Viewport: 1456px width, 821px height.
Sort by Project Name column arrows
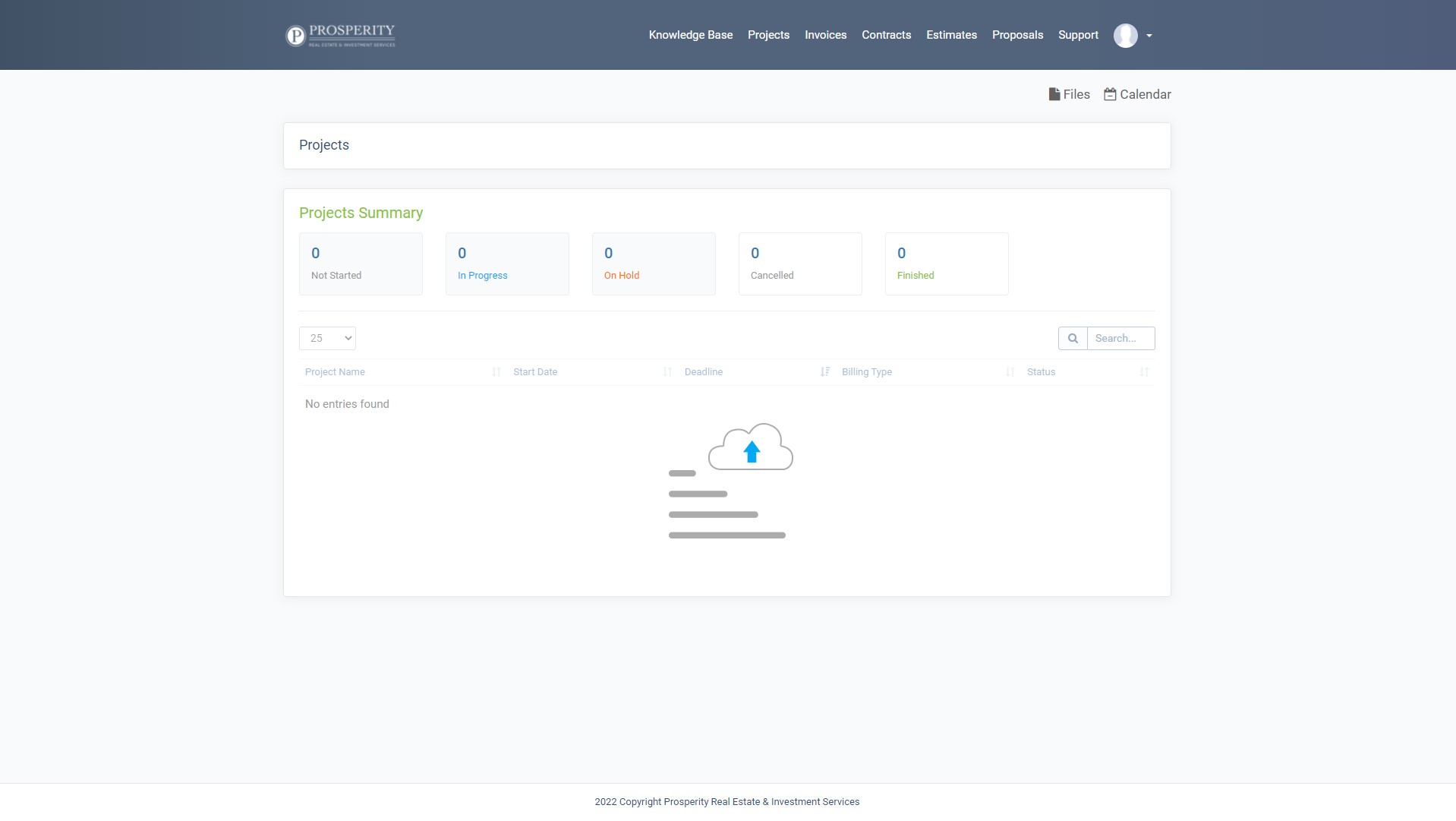pyautogui.click(x=496, y=372)
